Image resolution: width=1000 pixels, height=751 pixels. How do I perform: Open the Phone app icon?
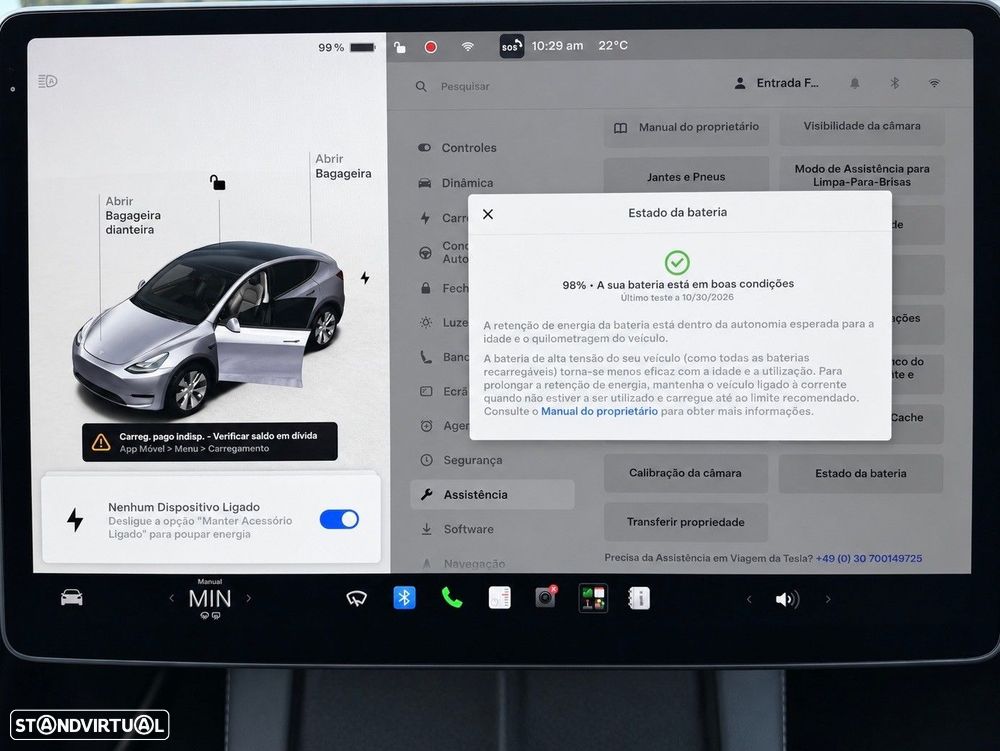click(452, 598)
